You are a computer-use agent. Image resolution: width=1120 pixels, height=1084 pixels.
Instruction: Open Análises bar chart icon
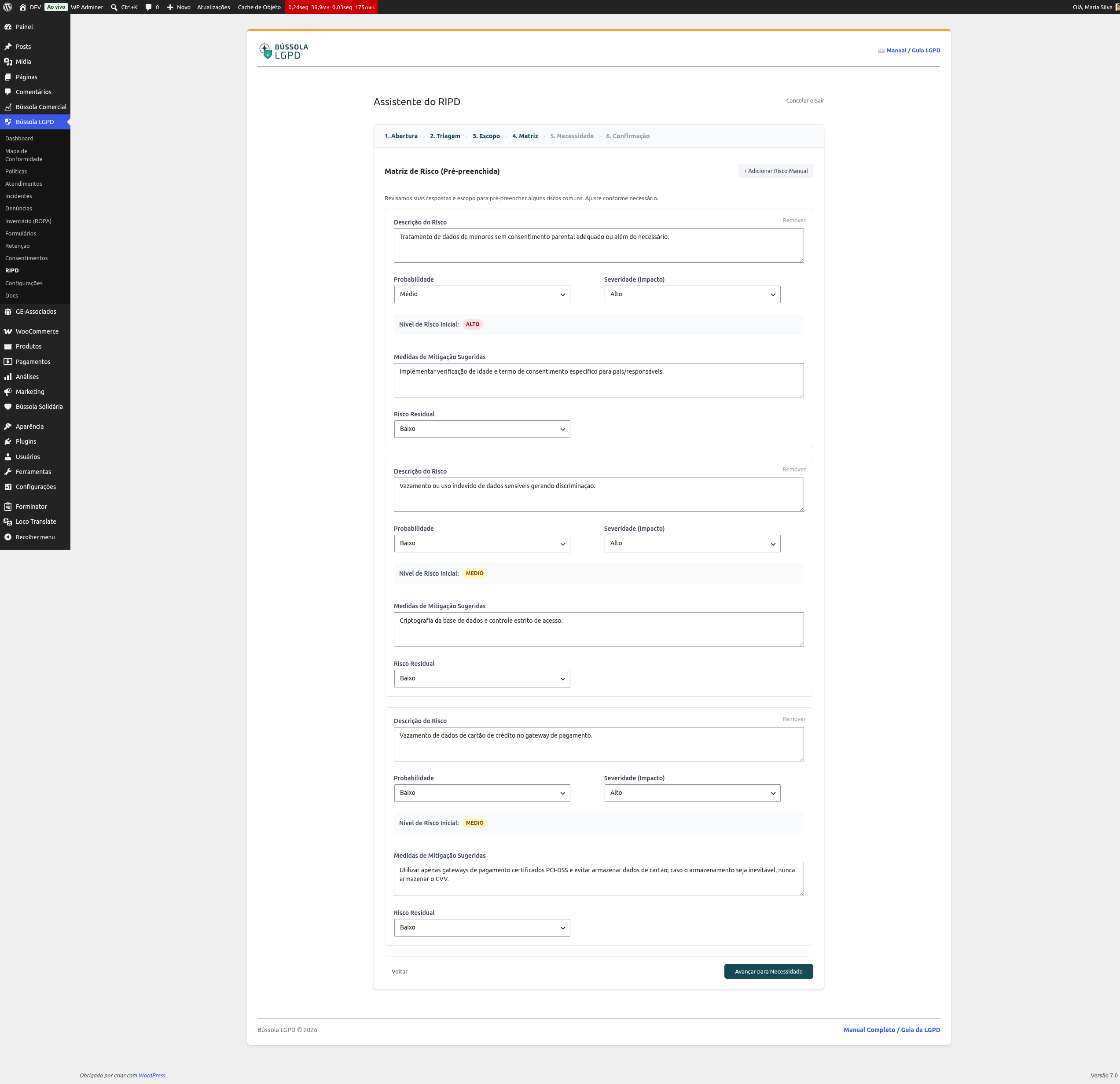pyautogui.click(x=8, y=377)
